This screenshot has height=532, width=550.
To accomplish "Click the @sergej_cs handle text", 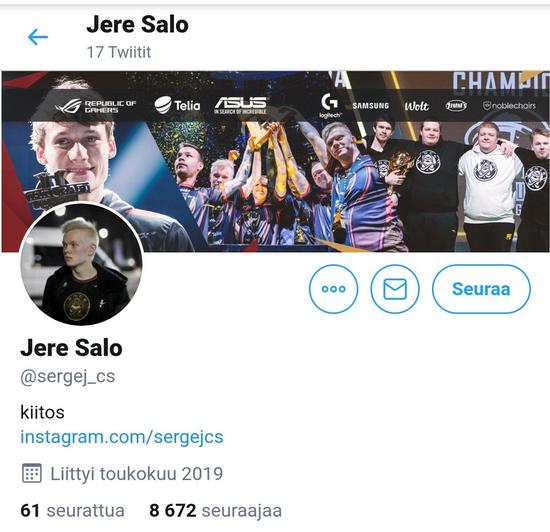I will [x=68, y=377].
